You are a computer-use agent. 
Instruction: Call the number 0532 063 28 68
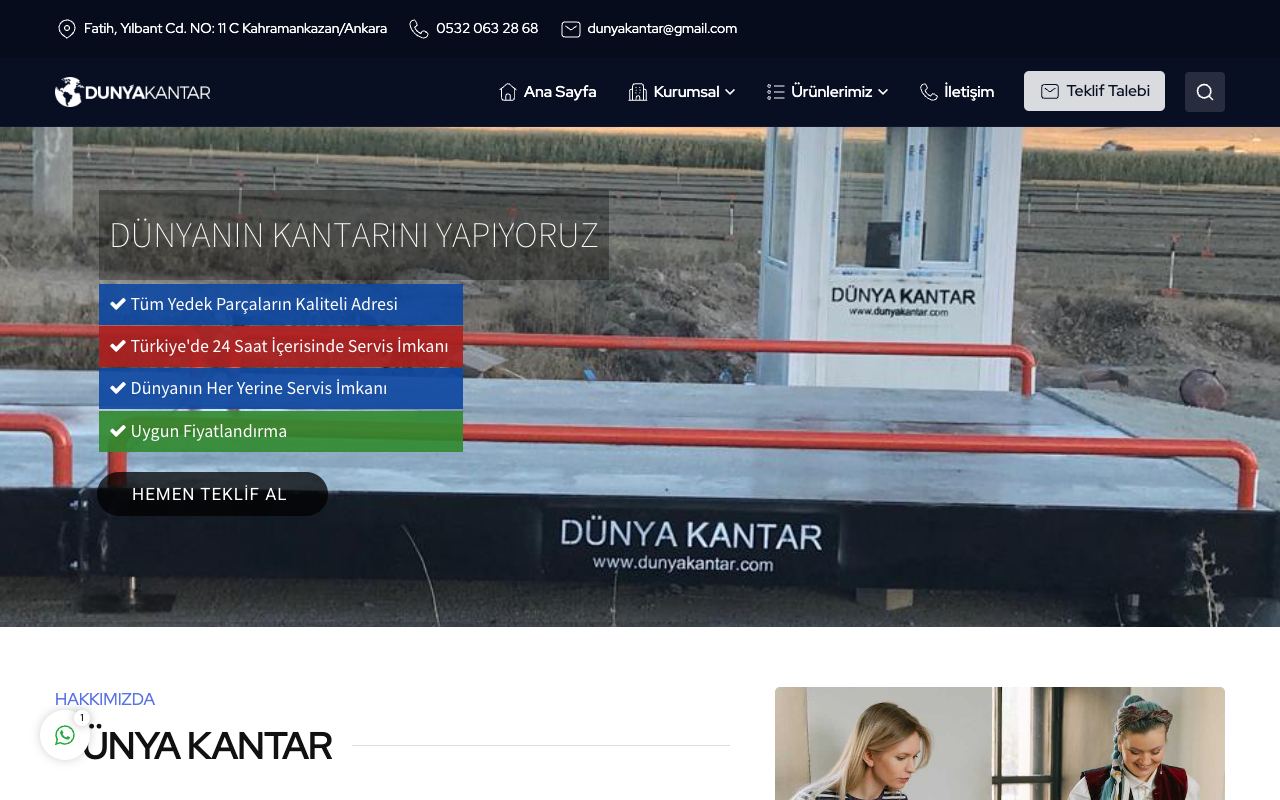coord(487,29)
